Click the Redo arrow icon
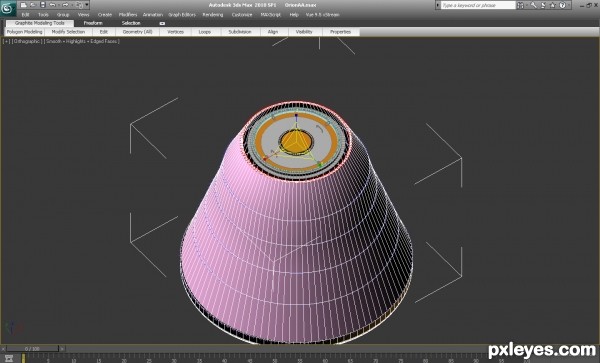The image size is (600, 363). click(65, 5)
